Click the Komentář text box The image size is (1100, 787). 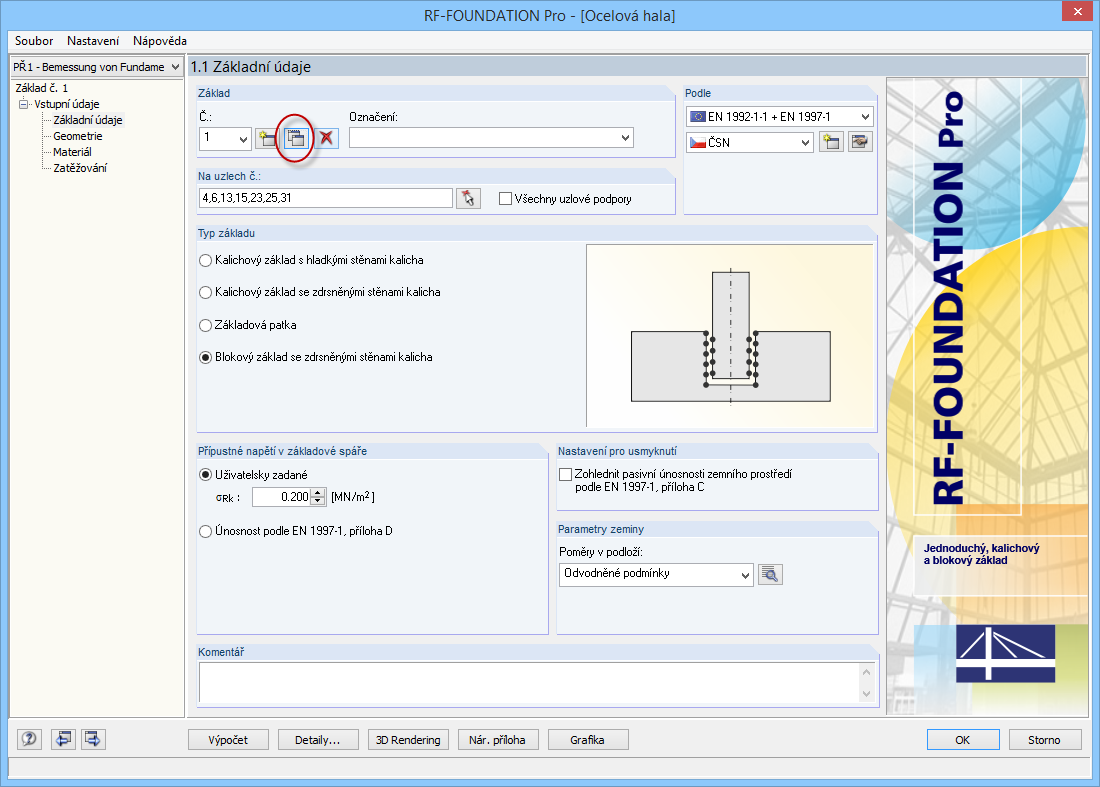click(x=529, y=683)
